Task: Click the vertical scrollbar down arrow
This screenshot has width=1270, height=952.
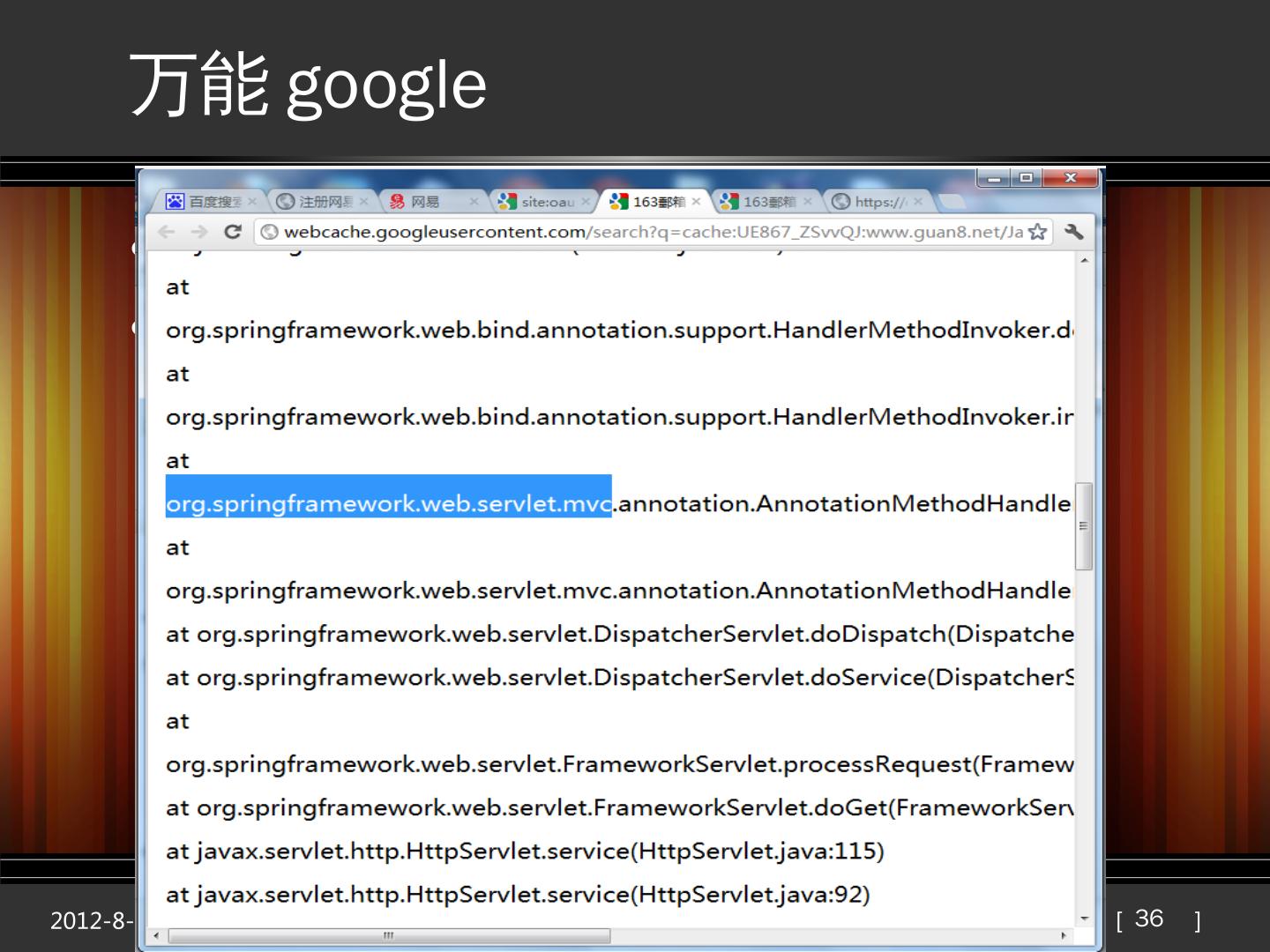Action: pos(1084,919)
